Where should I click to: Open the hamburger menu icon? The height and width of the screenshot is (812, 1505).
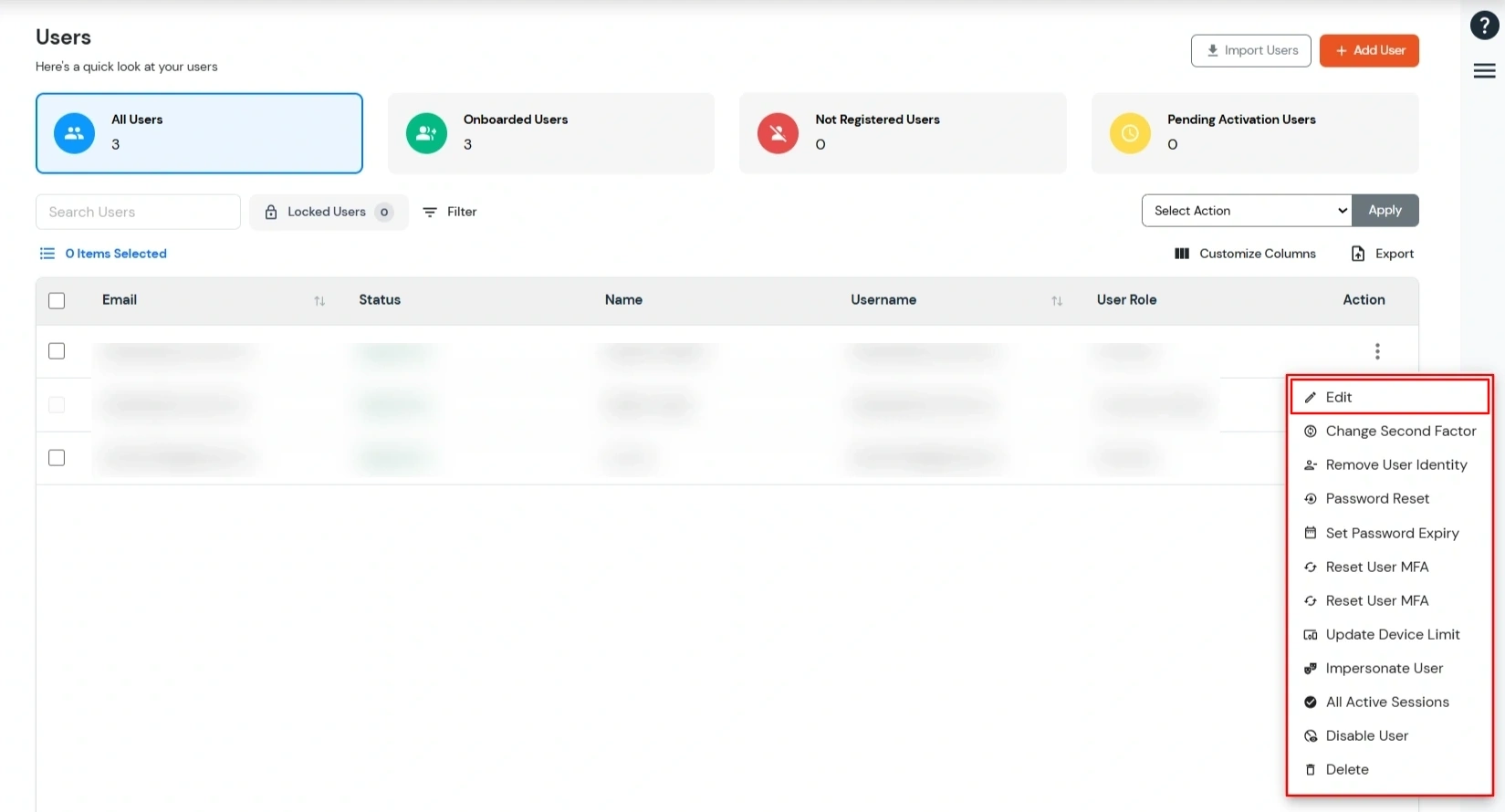tap(1484, 70)
